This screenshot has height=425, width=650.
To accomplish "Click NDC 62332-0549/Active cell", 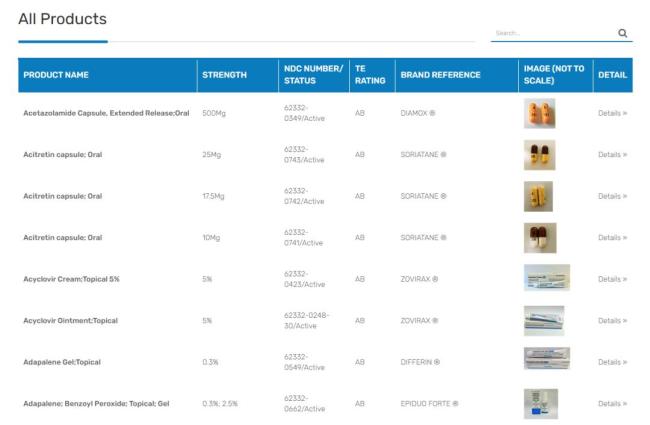I will click(x=304, y=362).
